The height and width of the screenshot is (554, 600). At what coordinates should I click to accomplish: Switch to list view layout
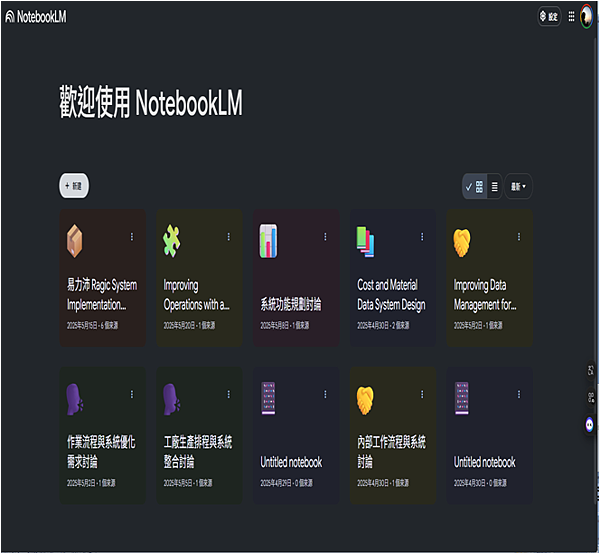click(494, 187)
